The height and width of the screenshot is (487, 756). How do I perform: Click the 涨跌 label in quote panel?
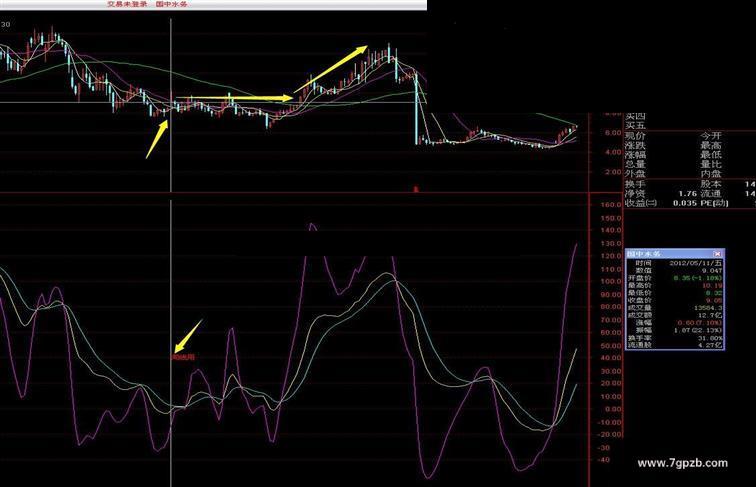[x=635, y=145]
